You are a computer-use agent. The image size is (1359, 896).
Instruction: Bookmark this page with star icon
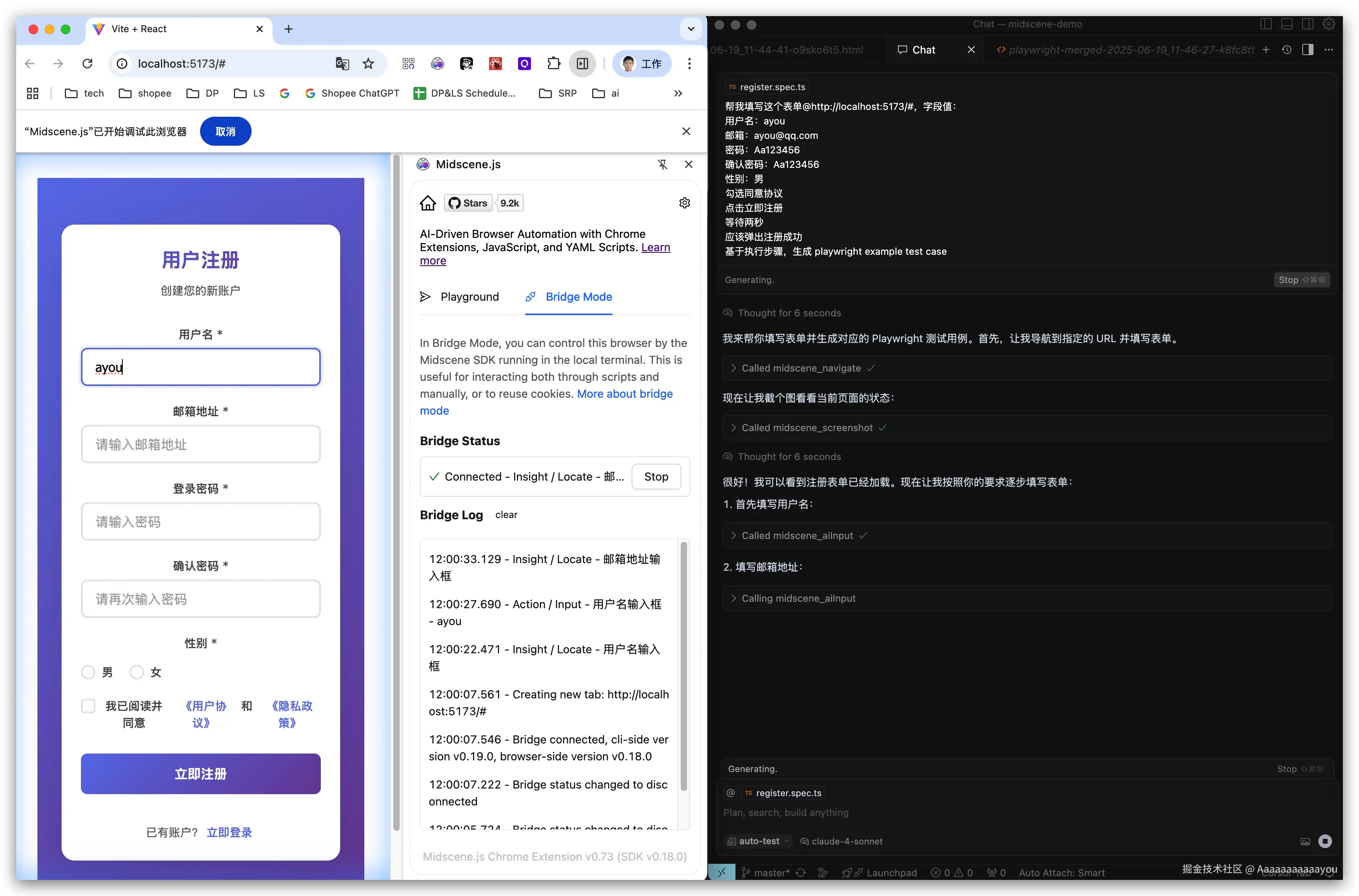(369, 64)
